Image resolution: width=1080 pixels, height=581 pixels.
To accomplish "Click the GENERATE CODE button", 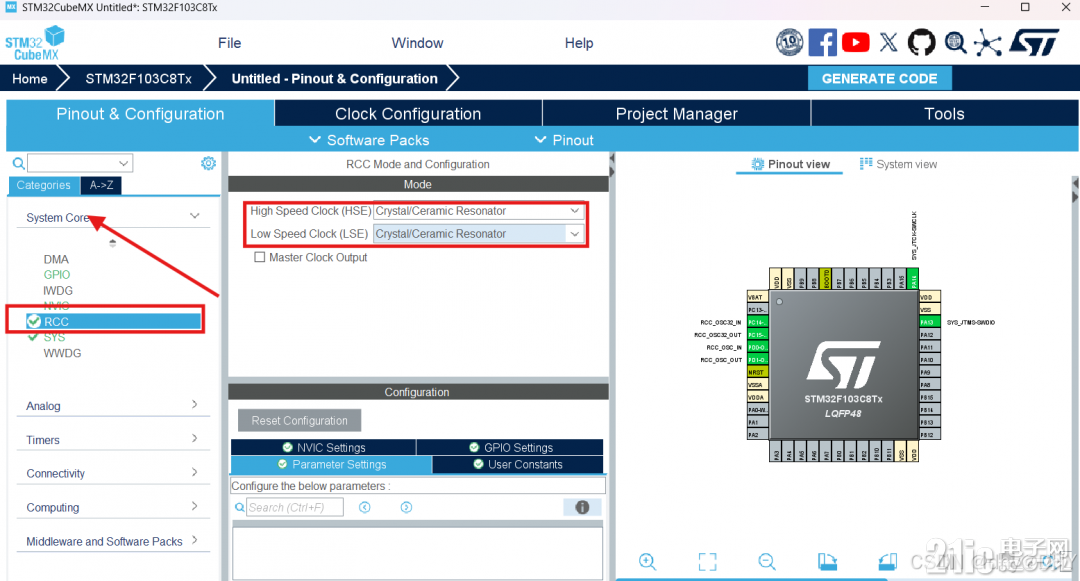I will [880, 78].
